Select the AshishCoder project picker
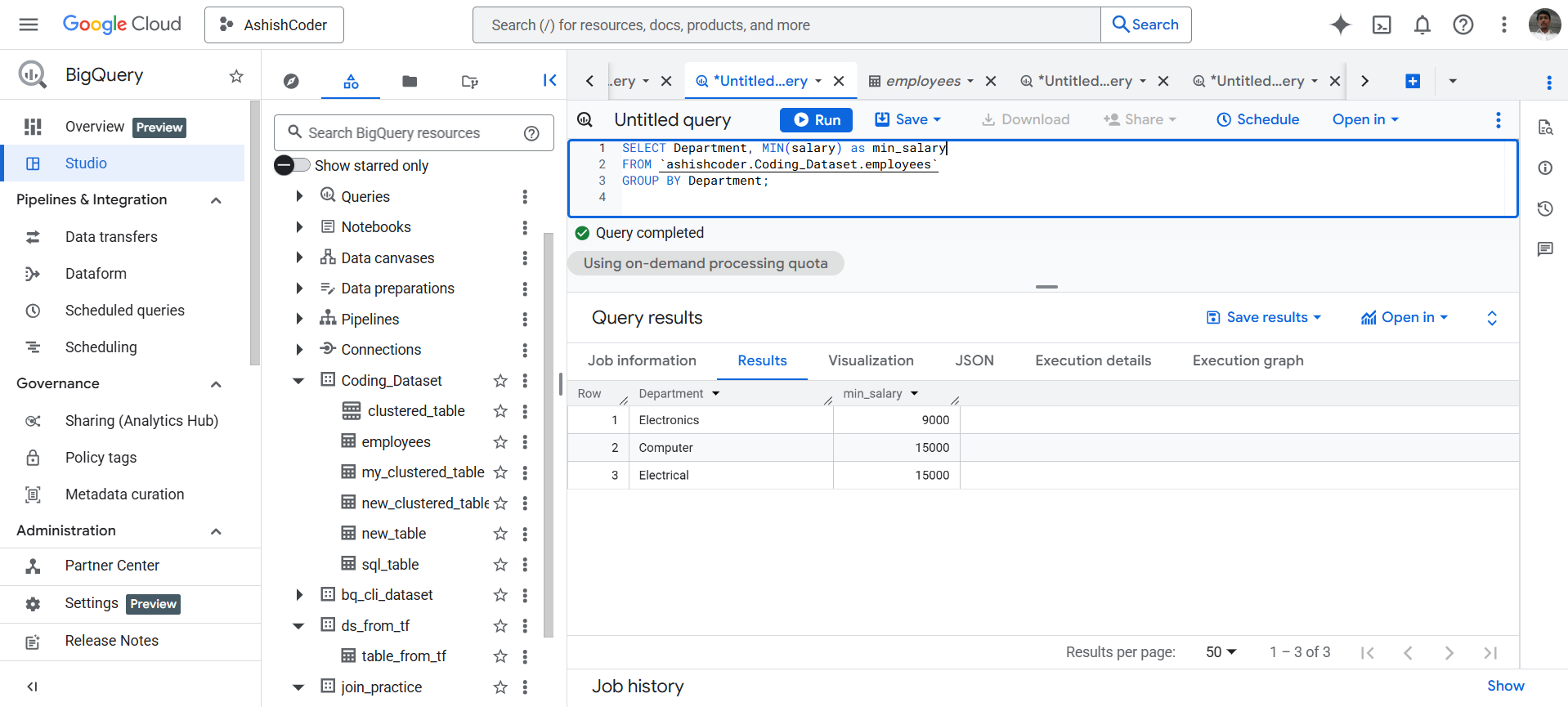 click(274, 25)
